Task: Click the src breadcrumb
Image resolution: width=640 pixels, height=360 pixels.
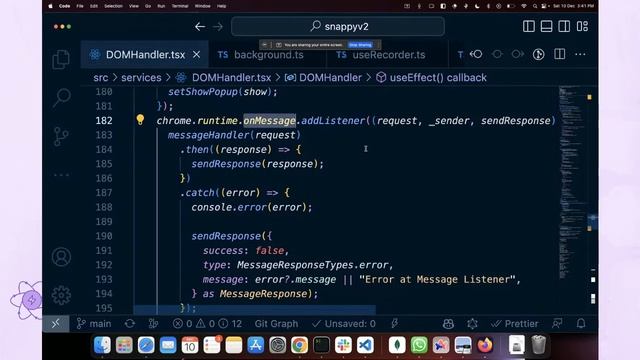Action: [x=101, y=78]
